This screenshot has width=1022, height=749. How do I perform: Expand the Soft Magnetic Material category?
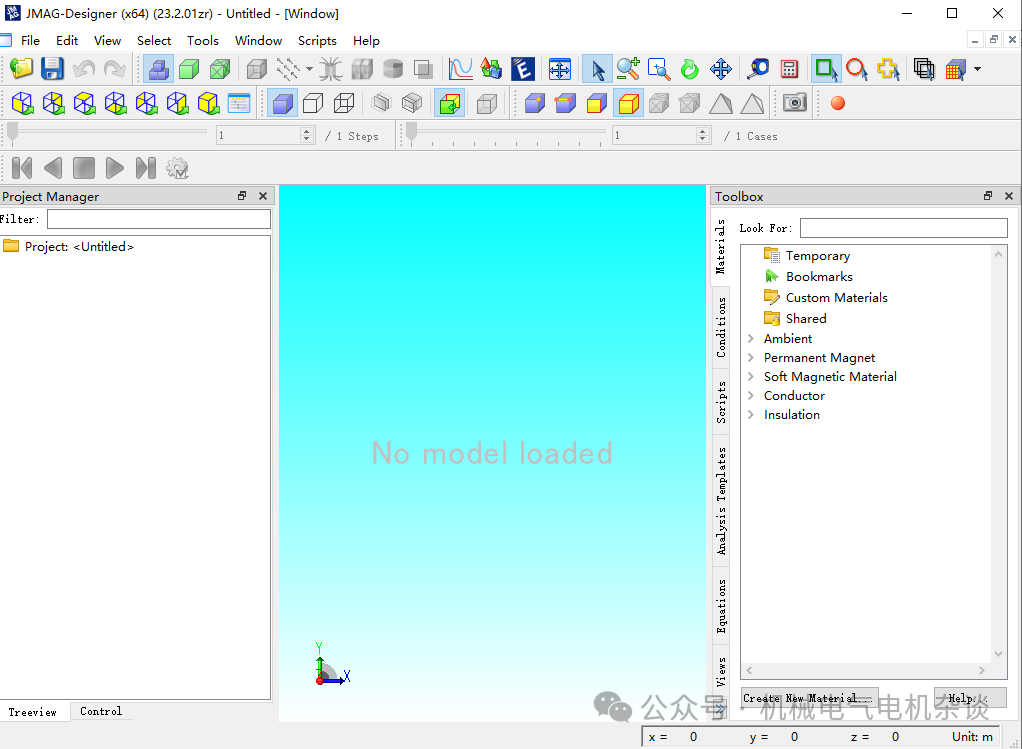751,376
